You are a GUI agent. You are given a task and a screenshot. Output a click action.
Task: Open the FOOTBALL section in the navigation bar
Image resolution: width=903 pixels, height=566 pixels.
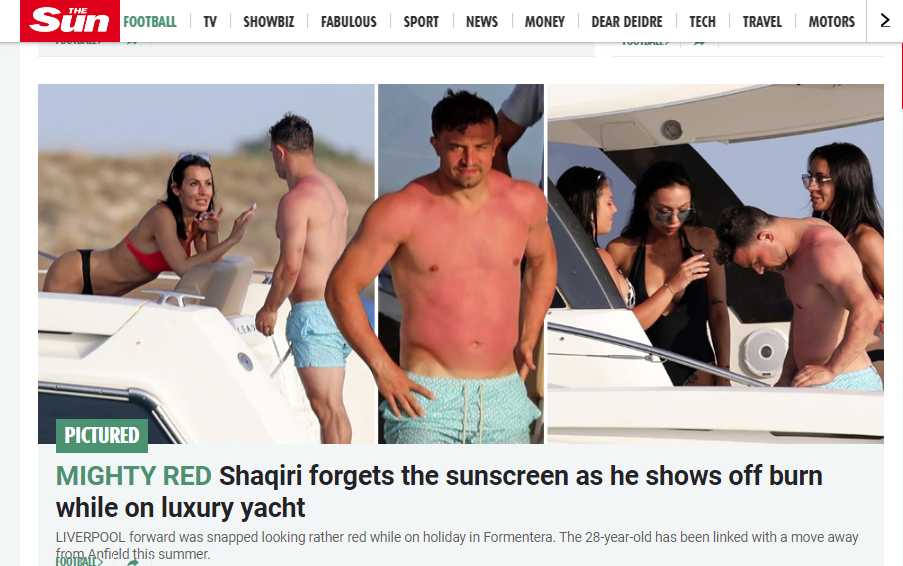coord(150,22)
